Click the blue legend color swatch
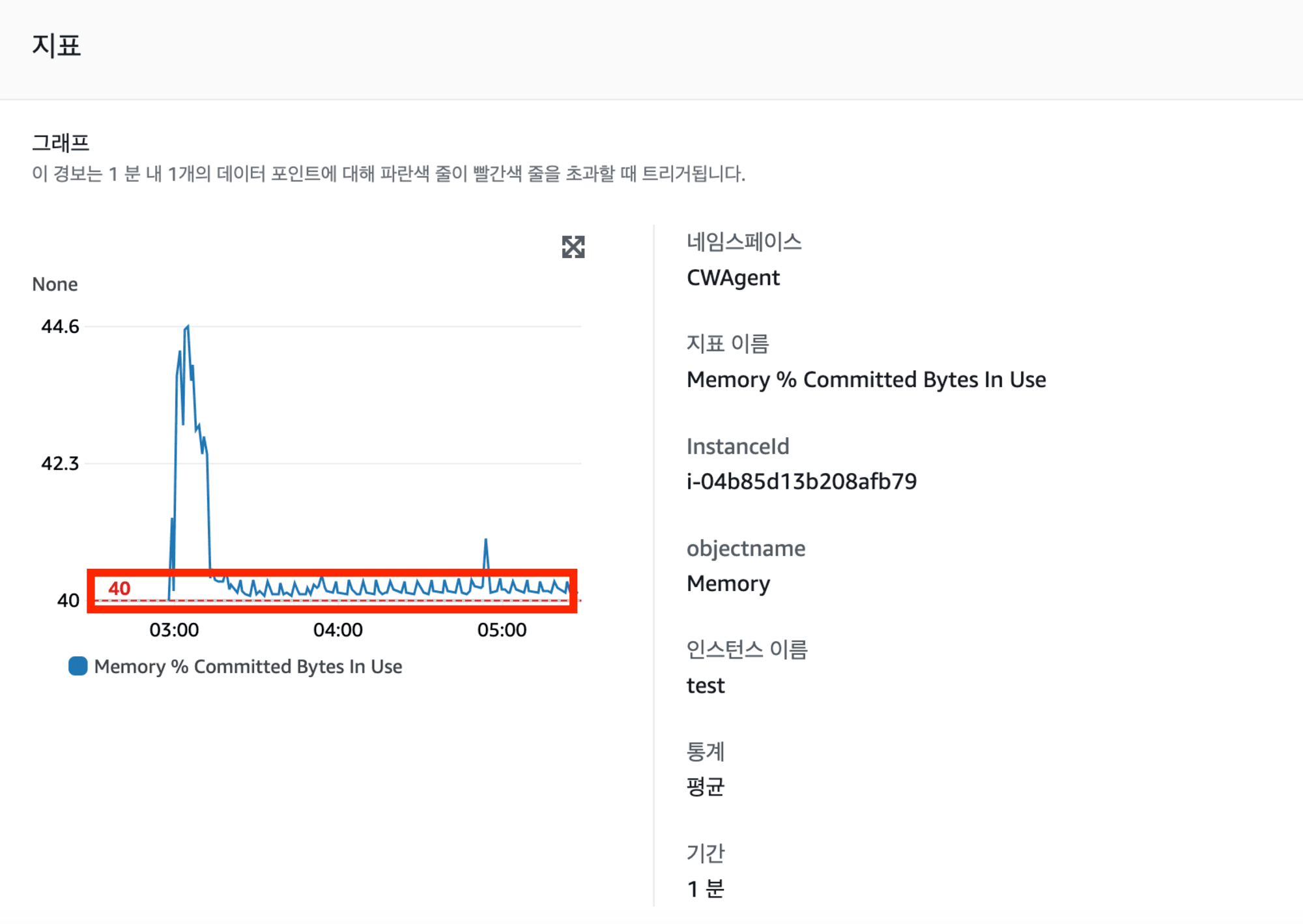Screen dimensions: 1303x924 click(x=78, y=666)
